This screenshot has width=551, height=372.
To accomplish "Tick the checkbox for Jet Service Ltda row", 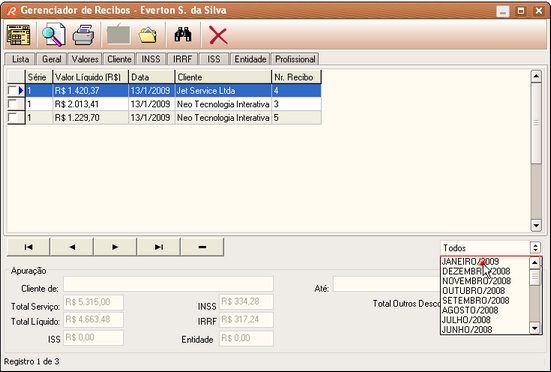I will click(x=12, y=91).
